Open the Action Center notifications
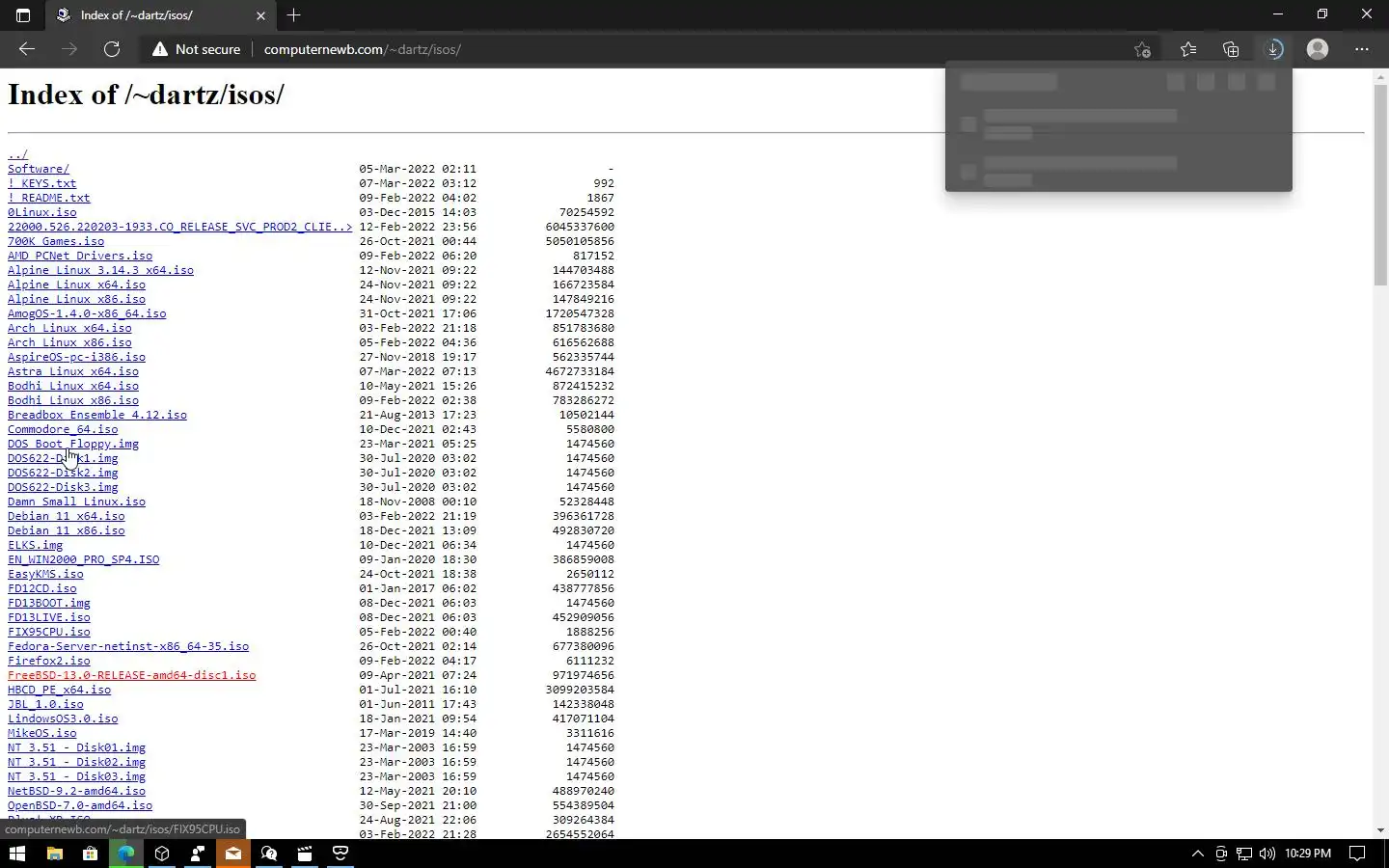Image resolution: width=1389 pixels, height=868 pixels. [1357, 854]
